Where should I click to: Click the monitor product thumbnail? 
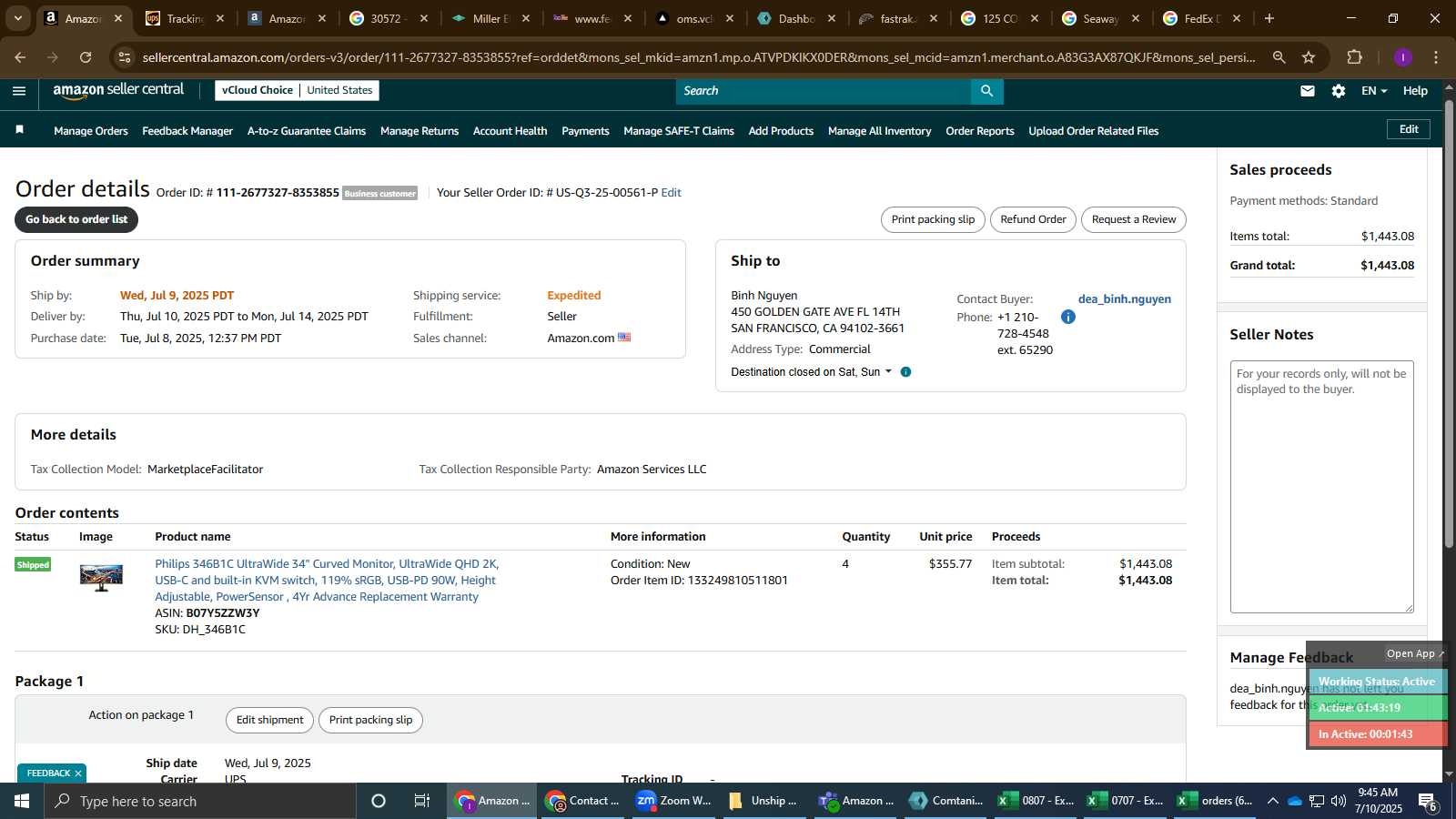click(x=101, y=578)
